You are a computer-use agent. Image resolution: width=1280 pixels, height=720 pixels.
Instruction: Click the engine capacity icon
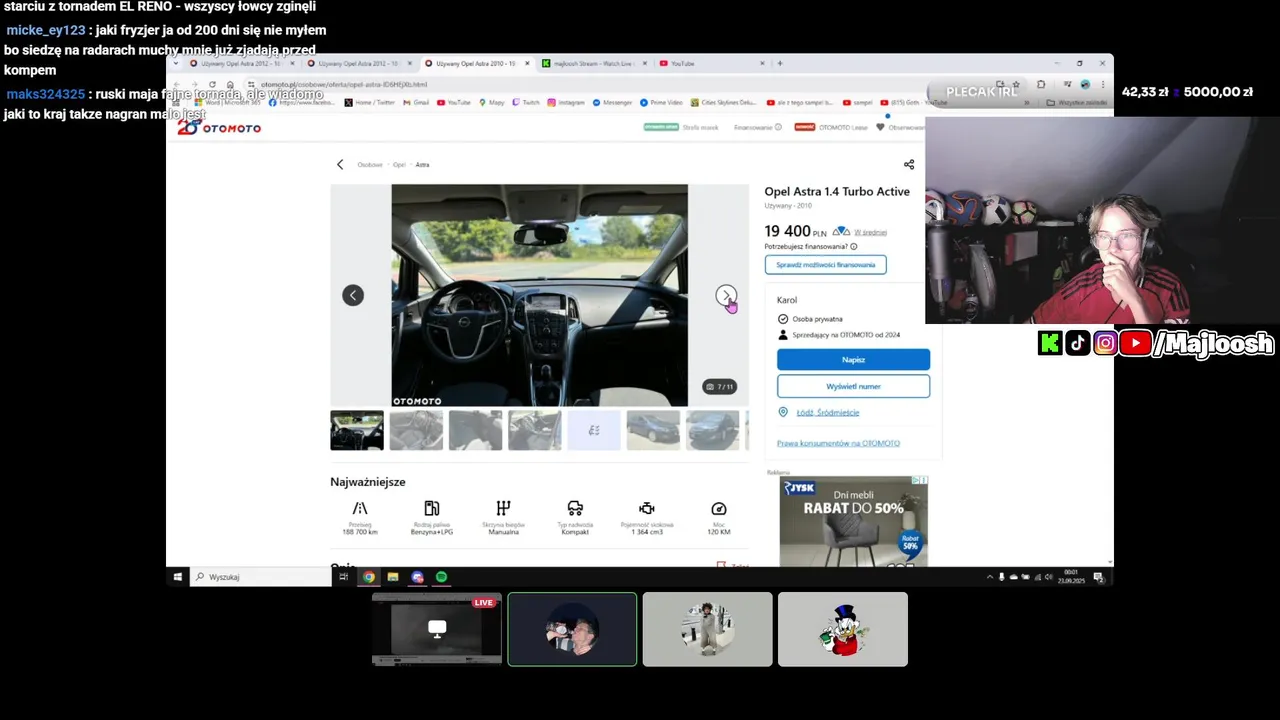click(647, 508)
